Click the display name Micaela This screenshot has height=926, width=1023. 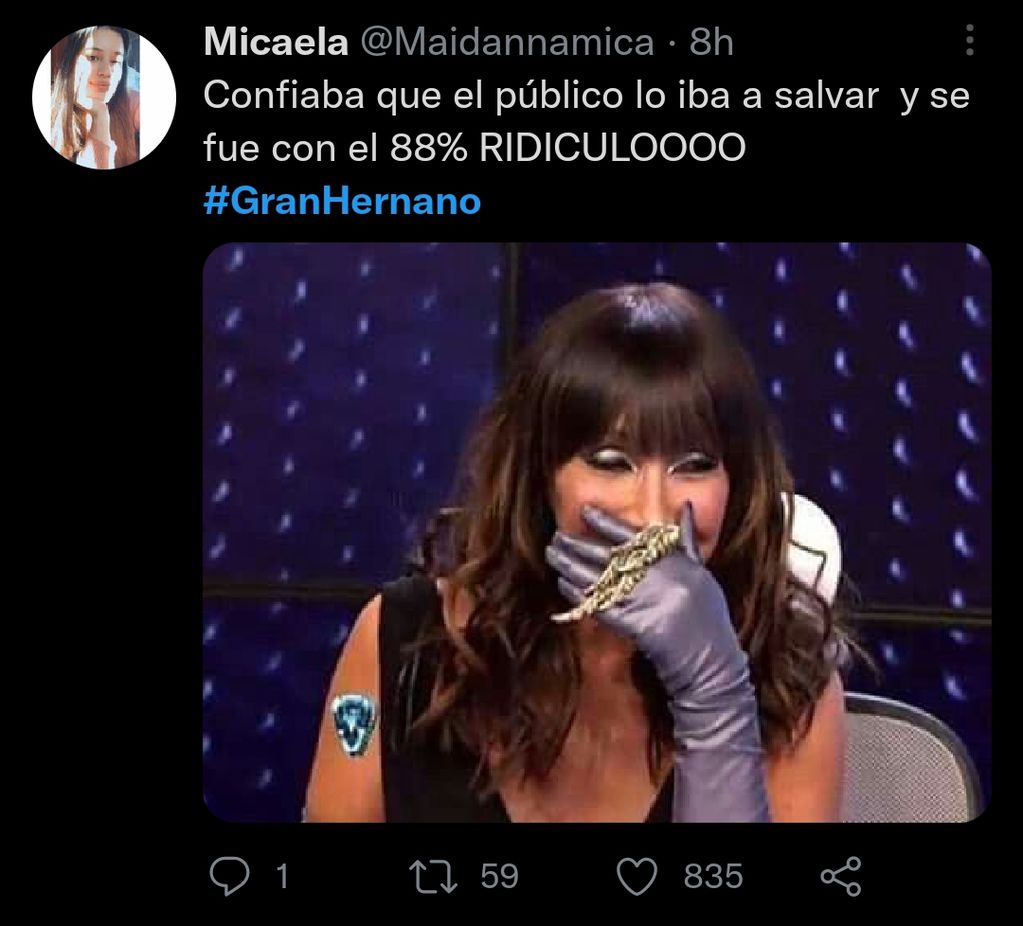coord(275,42)
